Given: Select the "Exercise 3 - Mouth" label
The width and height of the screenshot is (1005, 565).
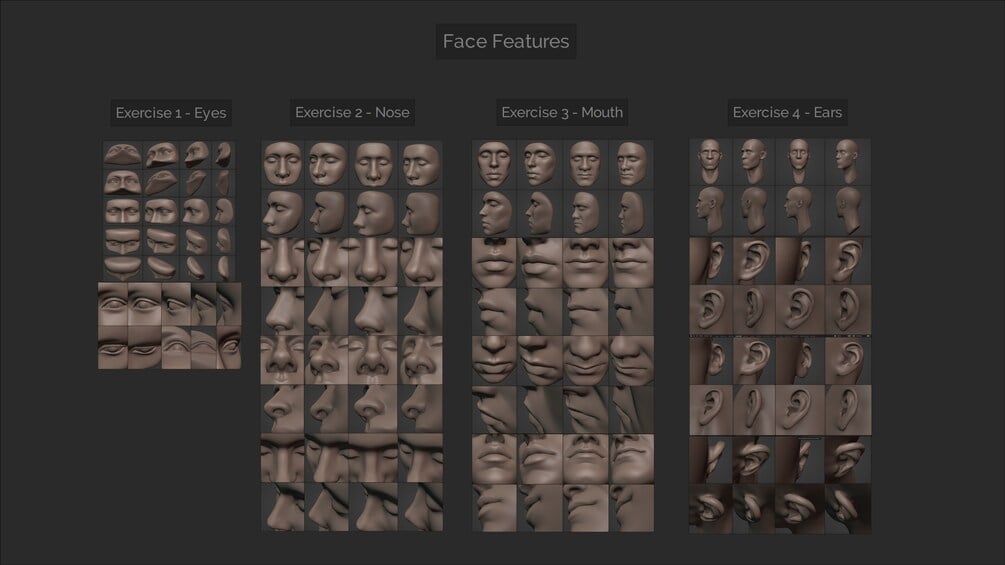Looking at the screenshot, I should 561,112.
